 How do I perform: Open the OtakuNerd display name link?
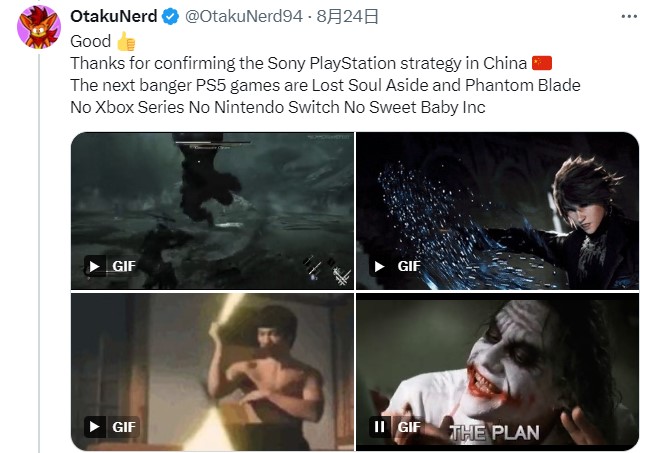(114, 17)
